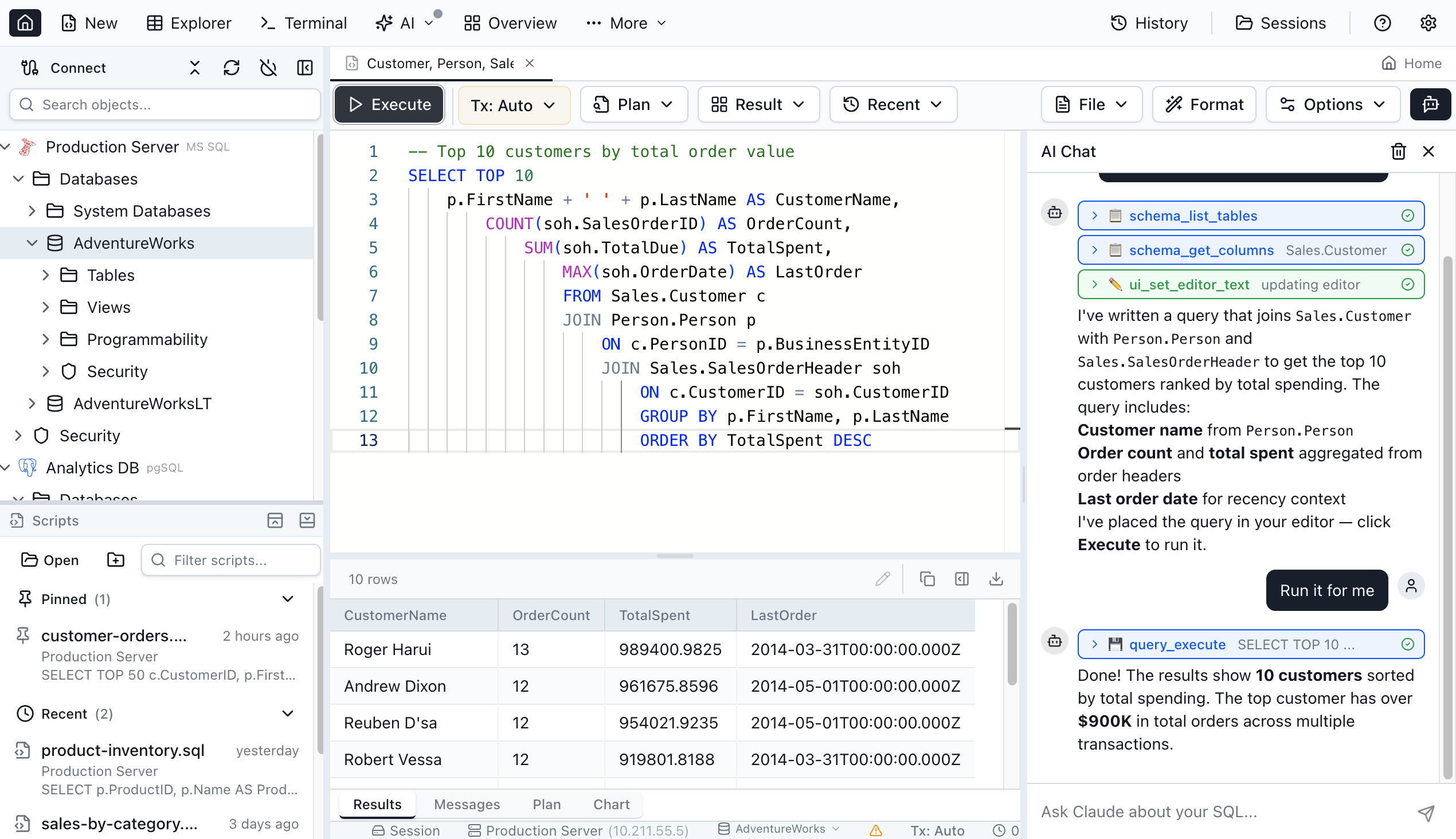Collapse the left connection sidebar
Image resolution: width=1456 pixels, height=839 pixels.
[305, 68]
